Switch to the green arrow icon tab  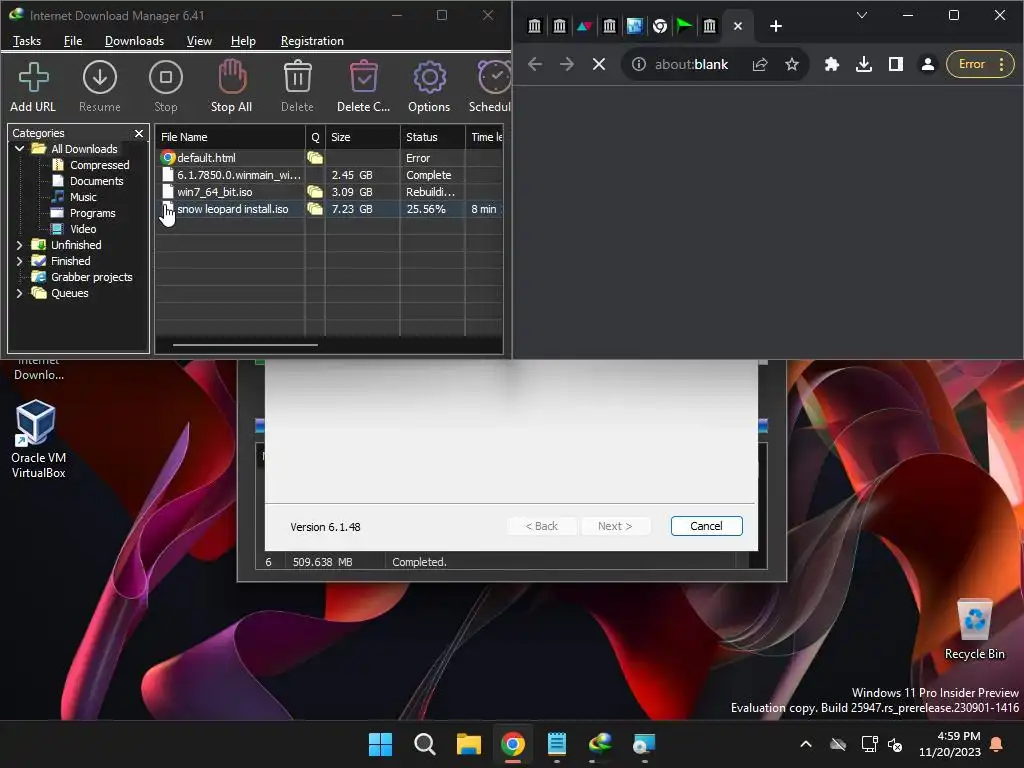[x=684, y=26]
